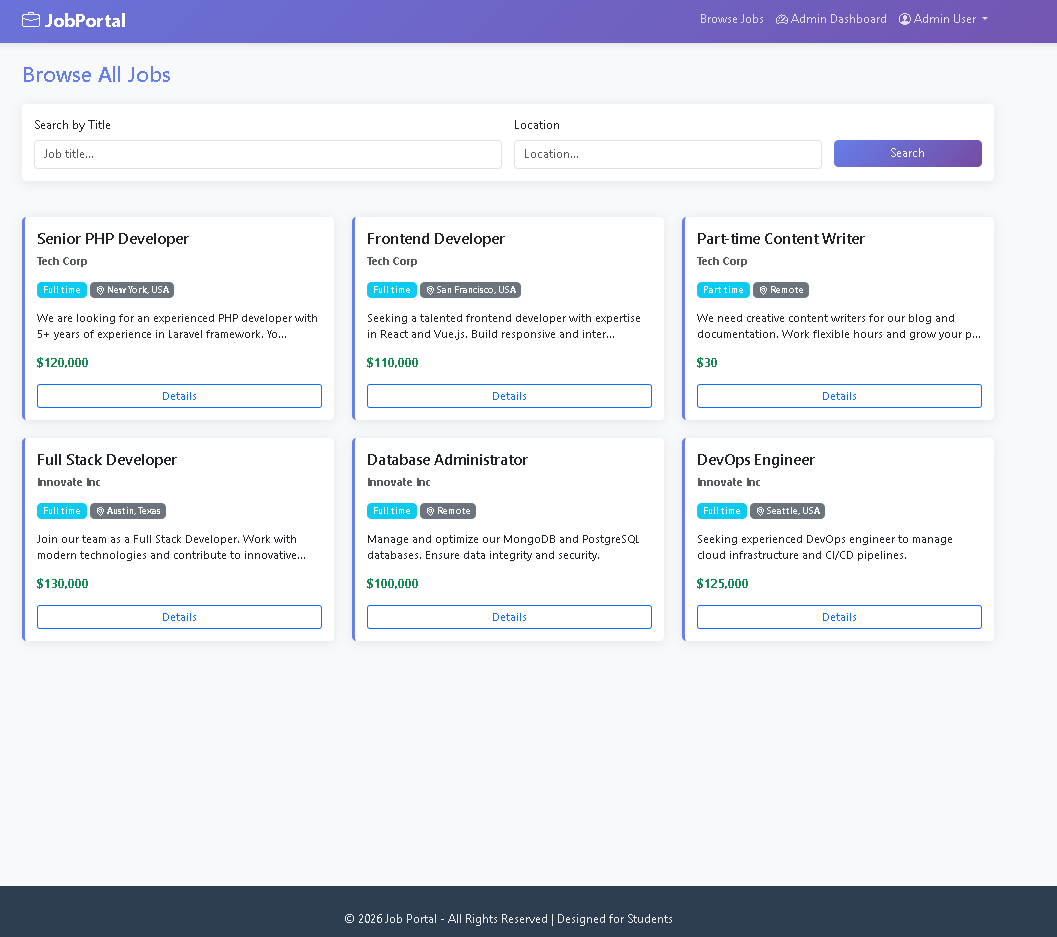This screenshot has height=937, width=1057.
Task: Go to the JobPortal home brand link
Action: click(x=73, y=20)
